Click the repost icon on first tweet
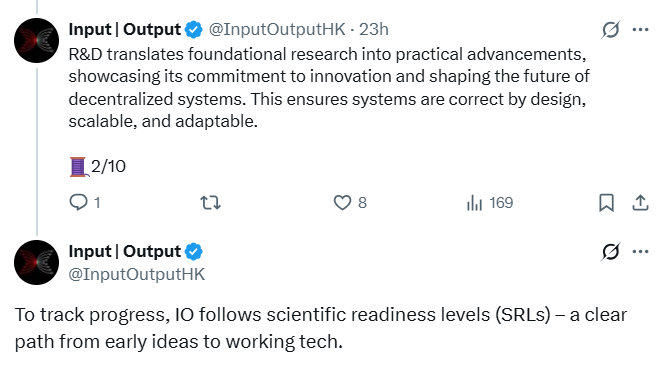The width and height of the screenshot is (669, 376). pyautogui.click(x=211, y=202)
